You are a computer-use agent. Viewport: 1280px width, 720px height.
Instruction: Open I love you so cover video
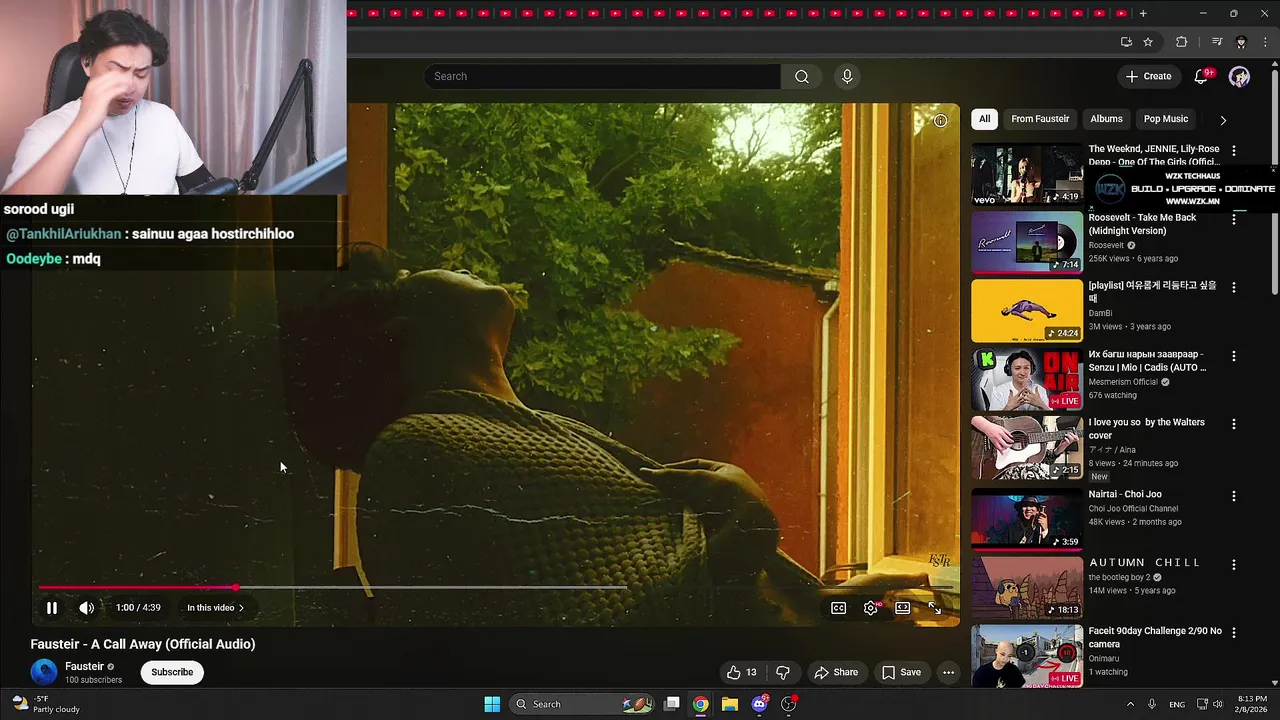pos(1027,448)
